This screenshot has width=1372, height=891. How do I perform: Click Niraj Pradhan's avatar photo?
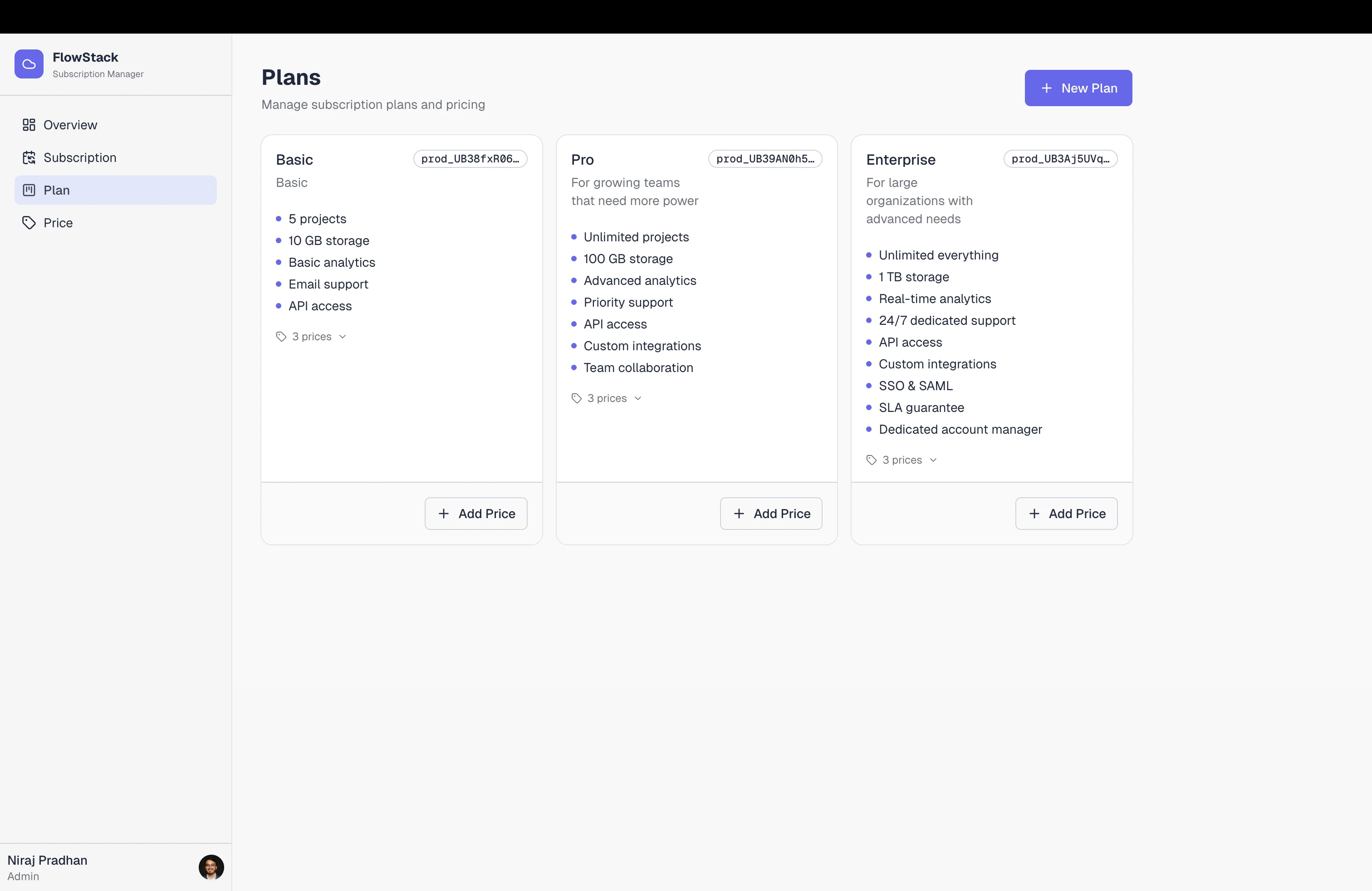pyautogui.click(x=211, y=867)
